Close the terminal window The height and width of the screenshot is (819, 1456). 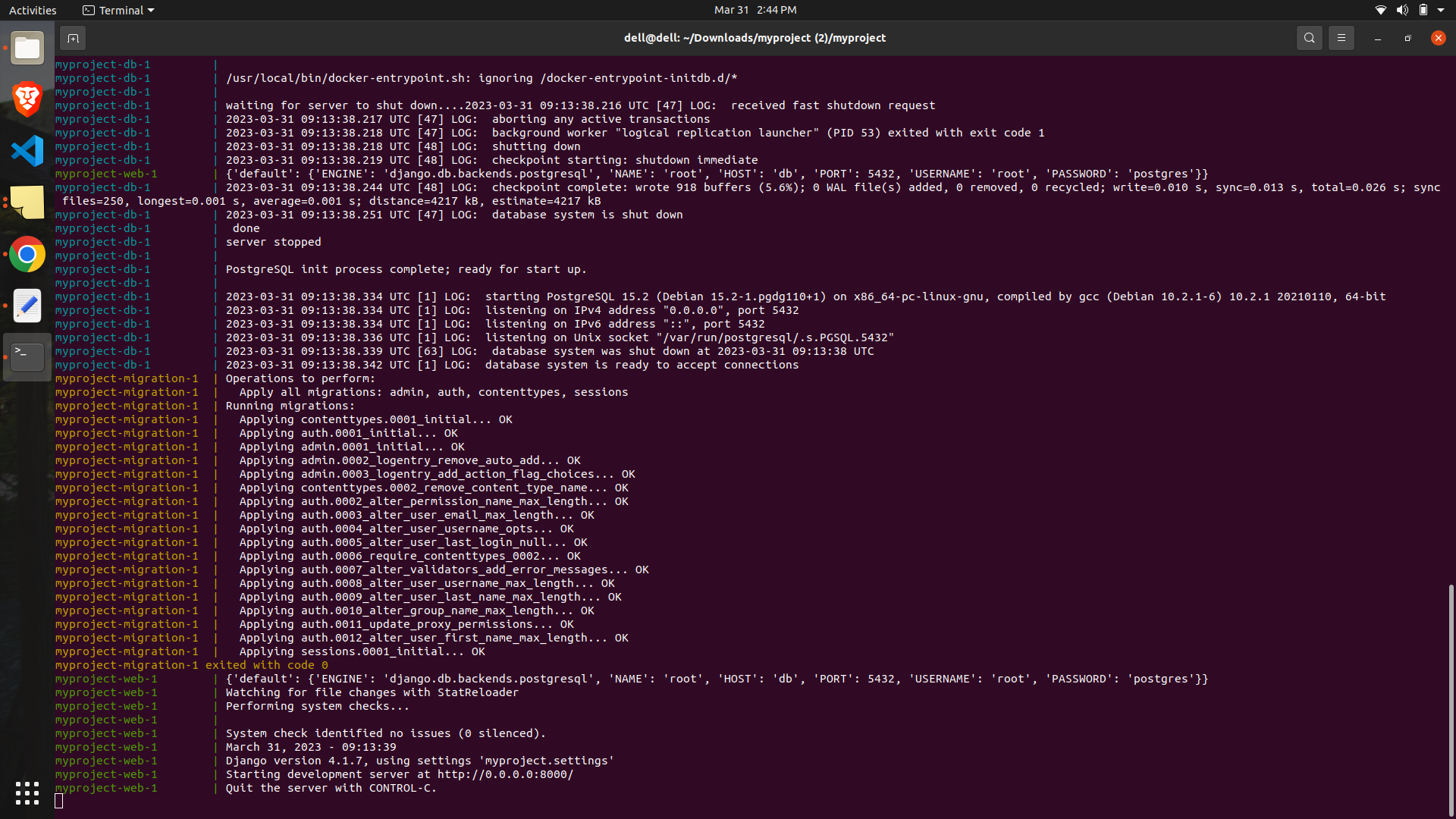[x=1438, y=38]
